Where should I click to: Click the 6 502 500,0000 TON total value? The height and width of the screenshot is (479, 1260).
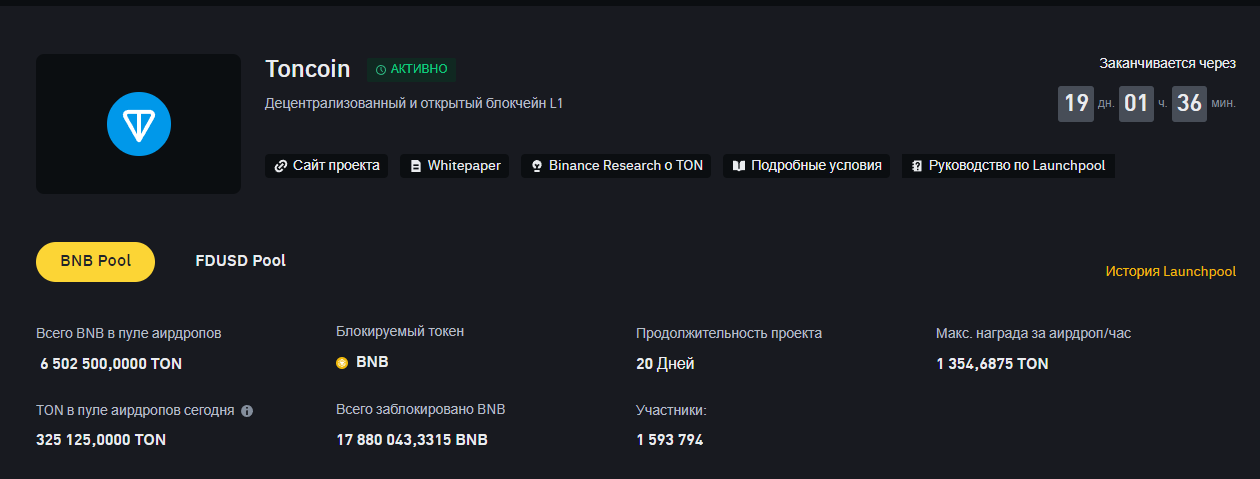click(111, 364)
